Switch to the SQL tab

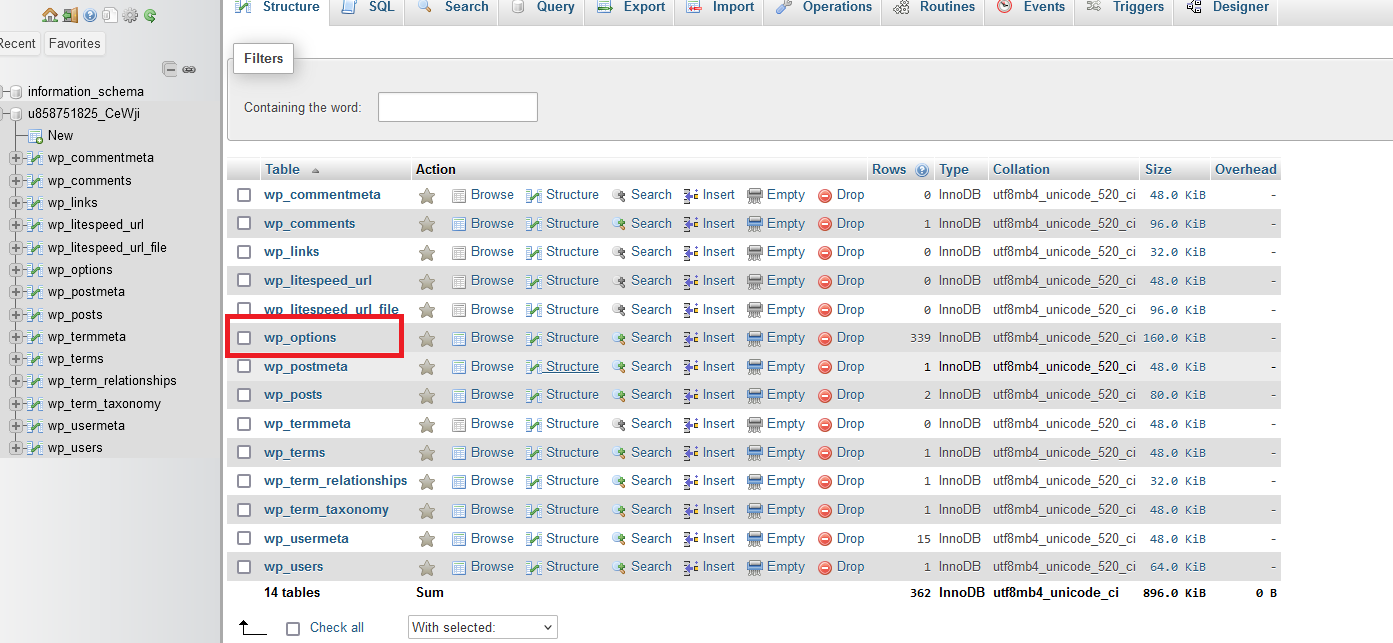click(368, 8)
